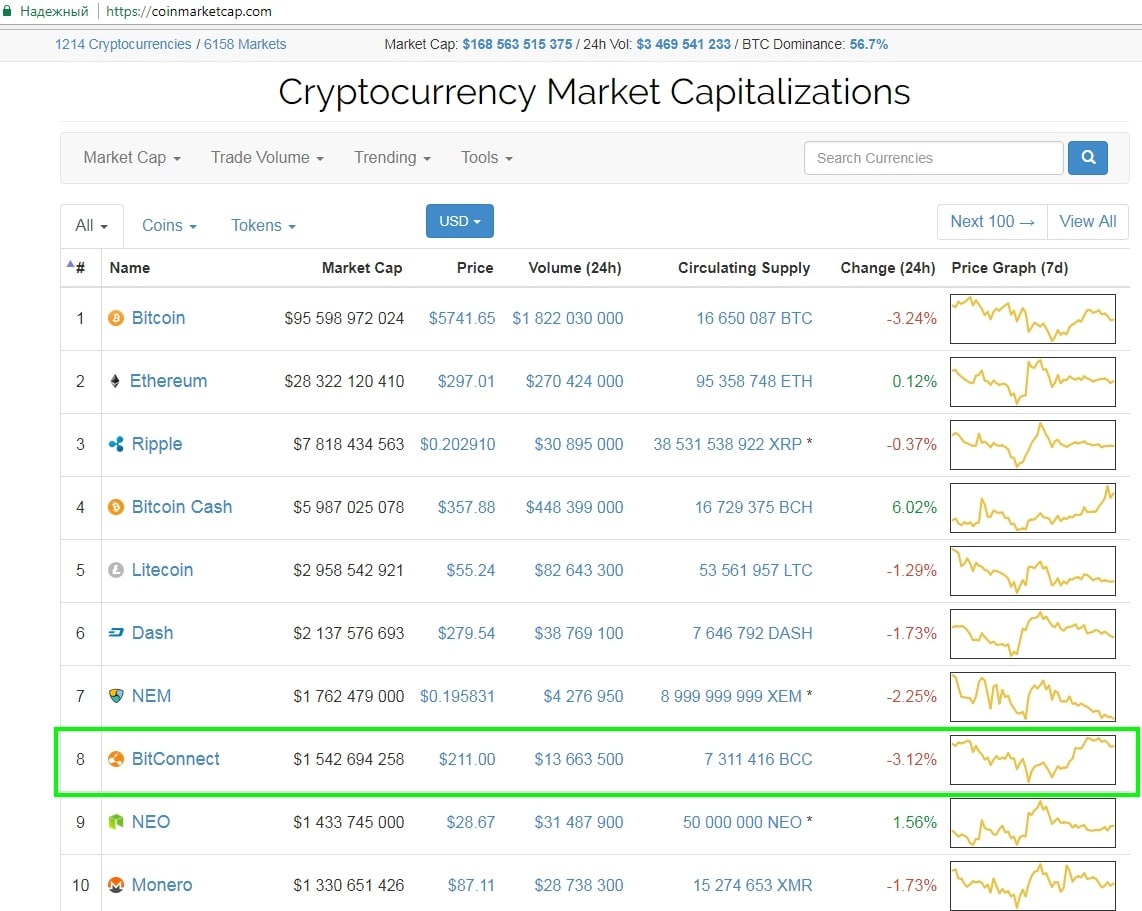The image size is (1142, 911).
Task: Click Bitcoin price $5741.65
Action: pos(462,318)
